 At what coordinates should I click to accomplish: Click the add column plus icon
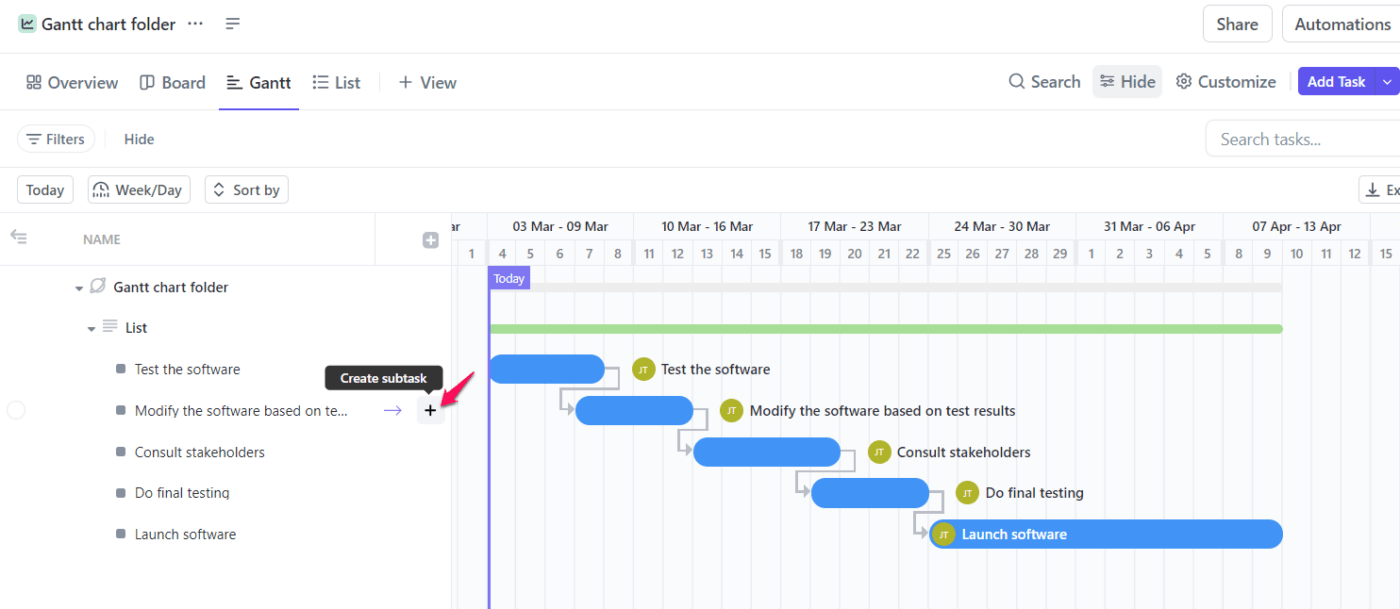(431, 240)
